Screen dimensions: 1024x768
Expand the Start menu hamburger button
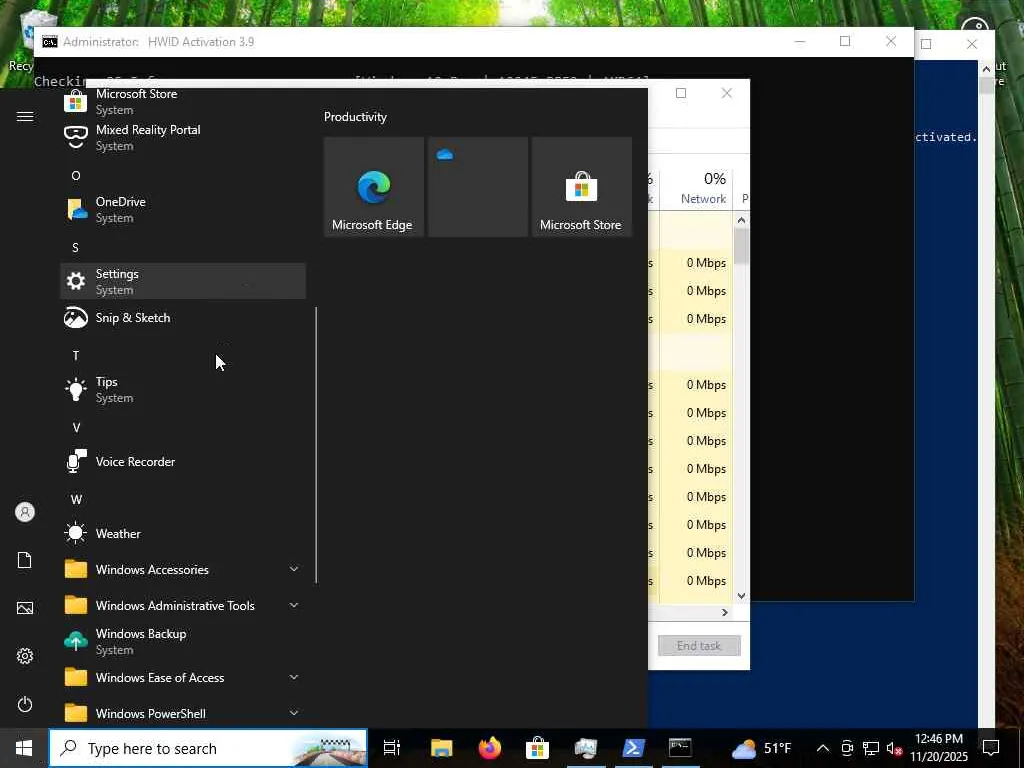click(x=25, y=116)
